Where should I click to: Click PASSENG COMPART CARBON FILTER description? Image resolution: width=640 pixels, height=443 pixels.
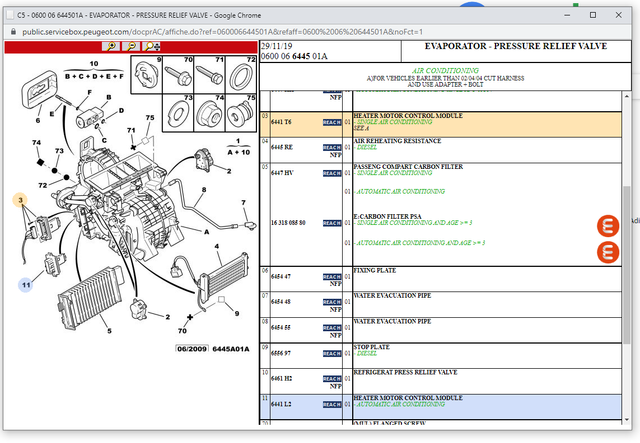408,167
